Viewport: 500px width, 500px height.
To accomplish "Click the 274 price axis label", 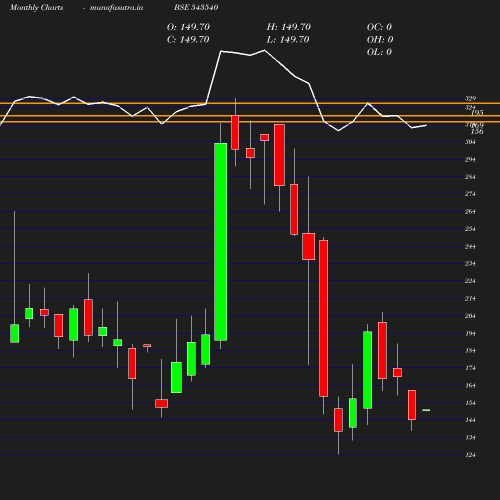I will click(470, 194).
